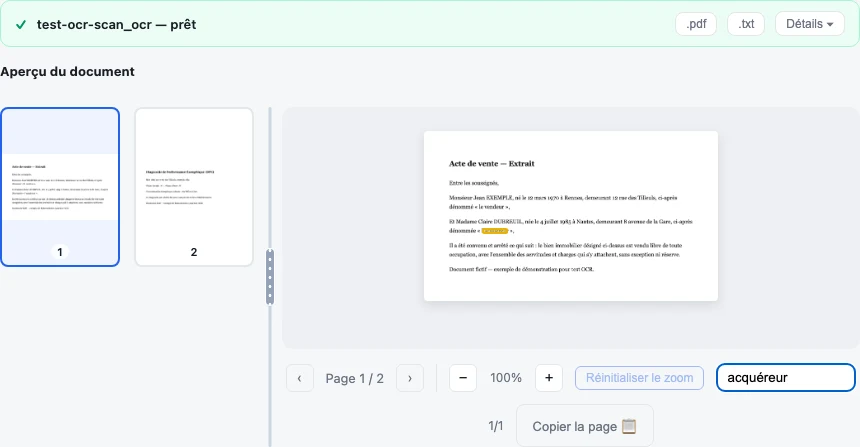This screenshot has height=447, width=860.
Task: Select page 1 thumbnail
Action: (x=60, y=187)
